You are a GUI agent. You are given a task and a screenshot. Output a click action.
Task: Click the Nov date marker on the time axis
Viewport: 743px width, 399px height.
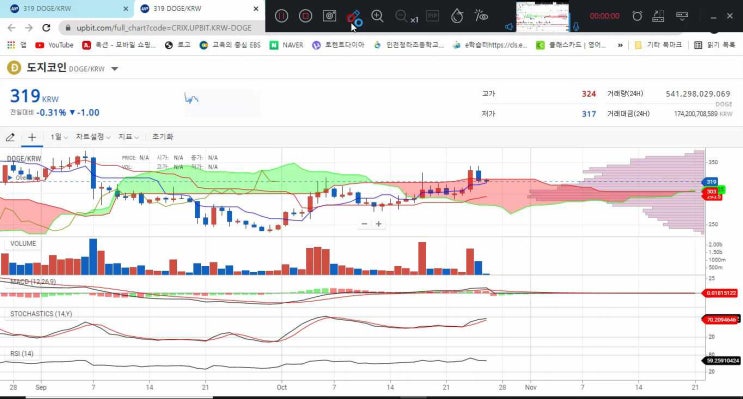coord(530,387)
